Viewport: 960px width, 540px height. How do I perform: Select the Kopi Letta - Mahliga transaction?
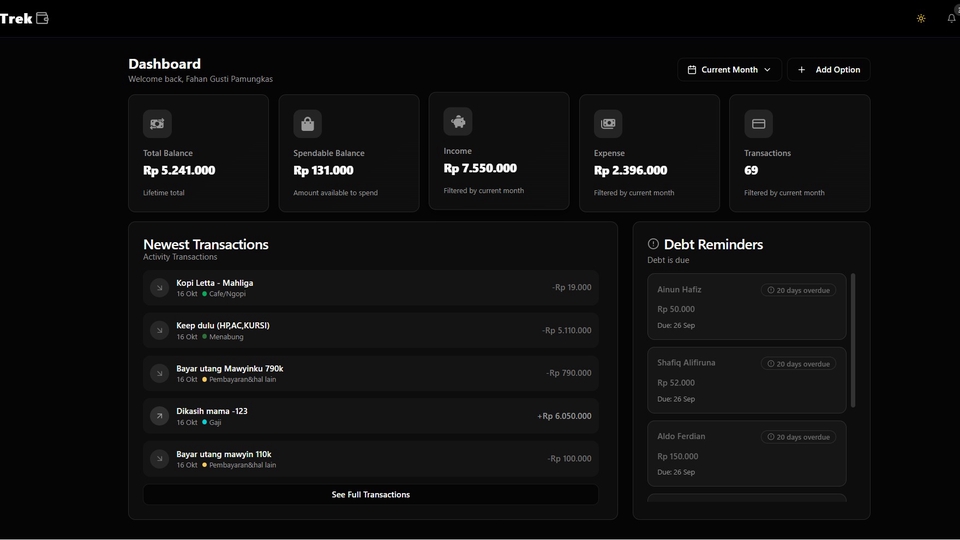tap(370, 288)
